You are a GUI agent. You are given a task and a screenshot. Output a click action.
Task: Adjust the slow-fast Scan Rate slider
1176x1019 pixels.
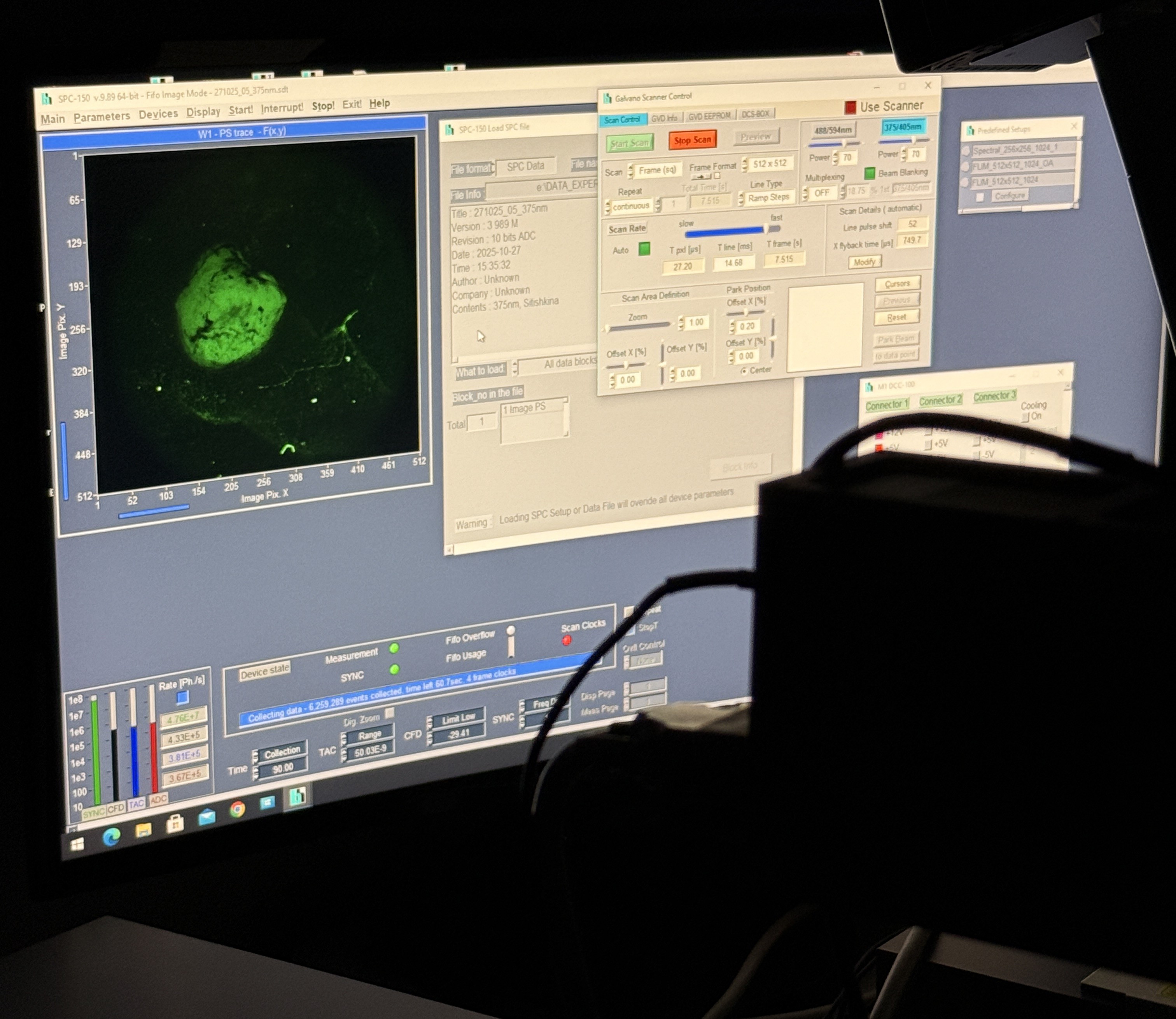(x=766, y=229)
